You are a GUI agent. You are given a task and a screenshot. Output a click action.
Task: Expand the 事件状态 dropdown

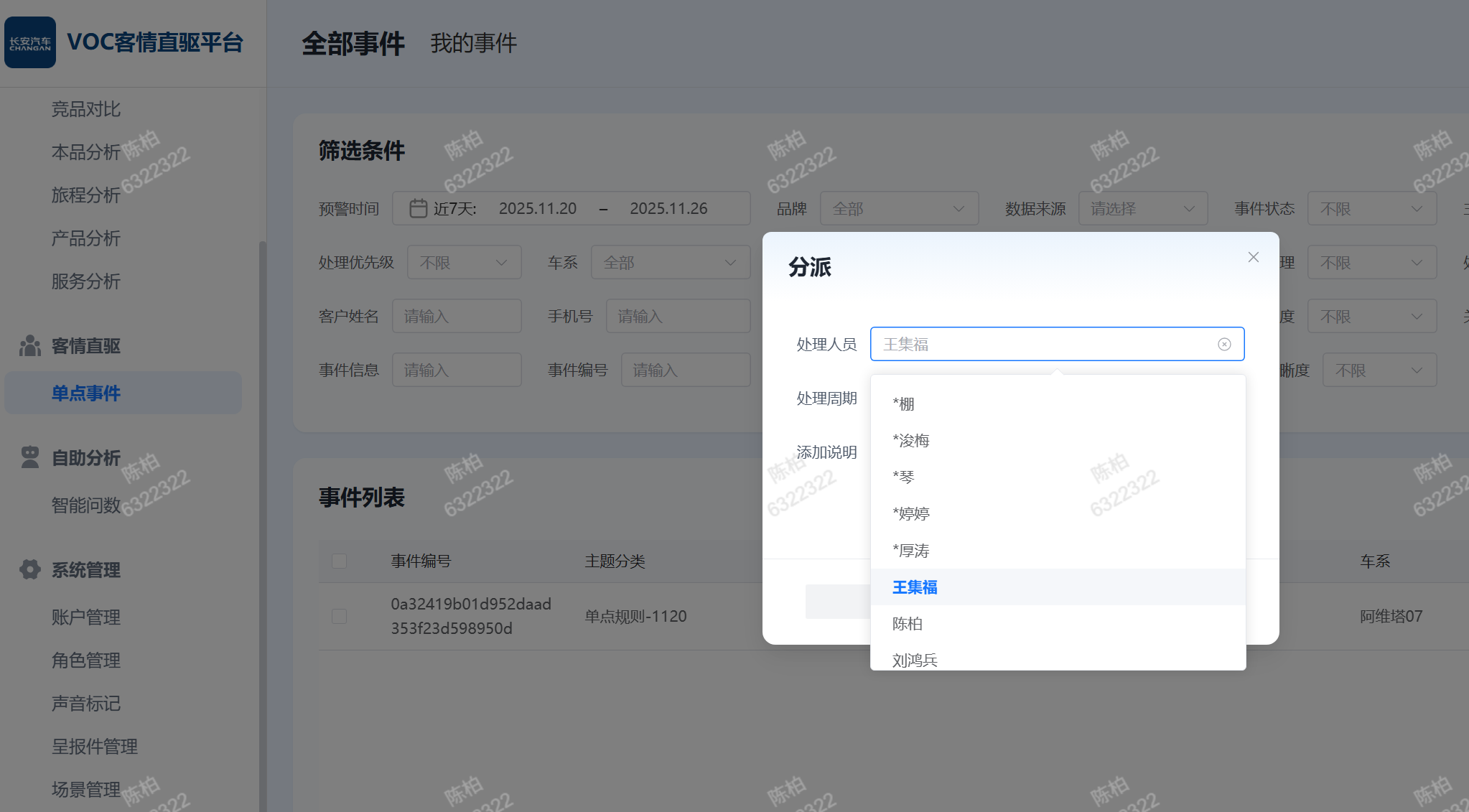pos(1371,208)
